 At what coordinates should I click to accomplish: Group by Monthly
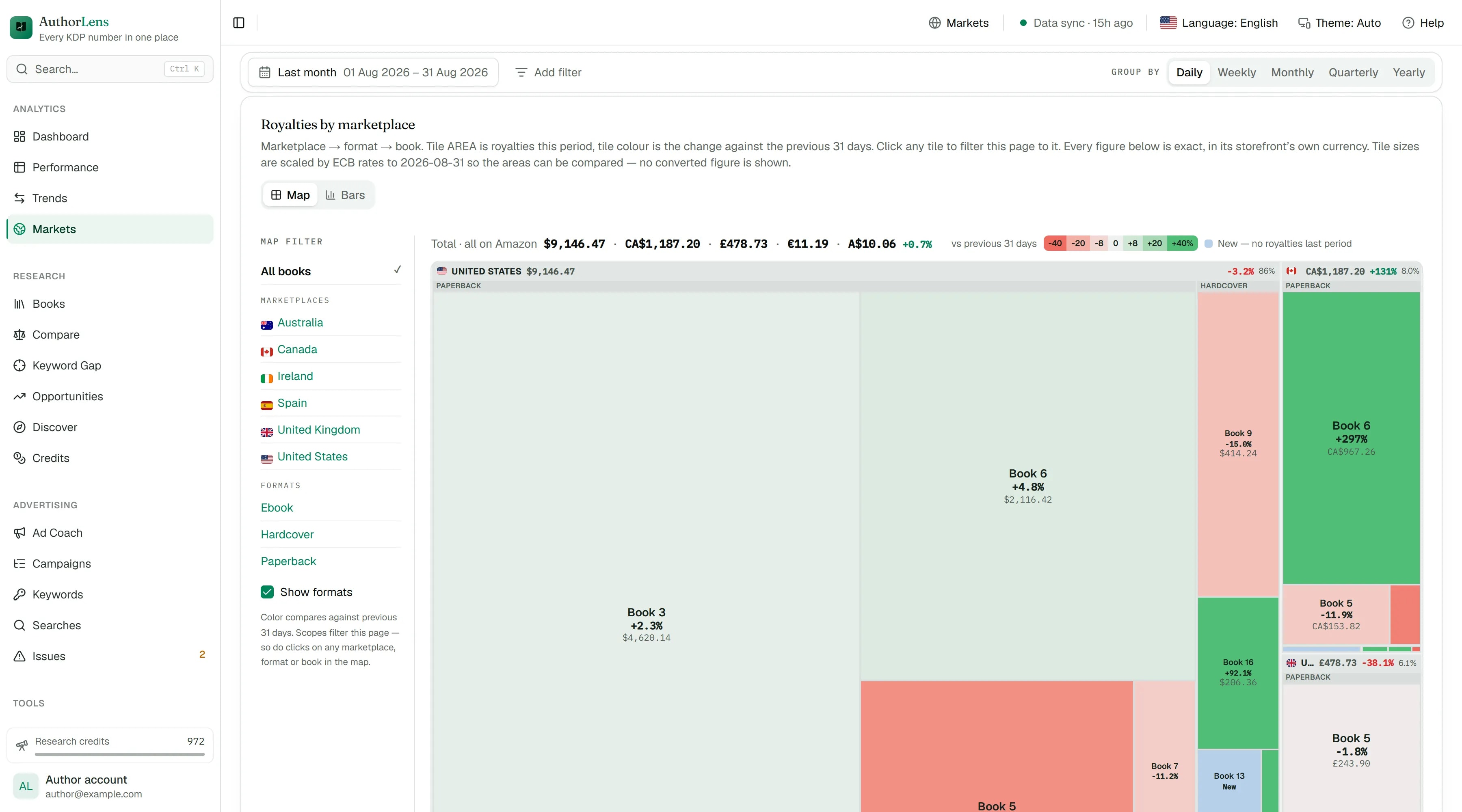pos(1292,72)
